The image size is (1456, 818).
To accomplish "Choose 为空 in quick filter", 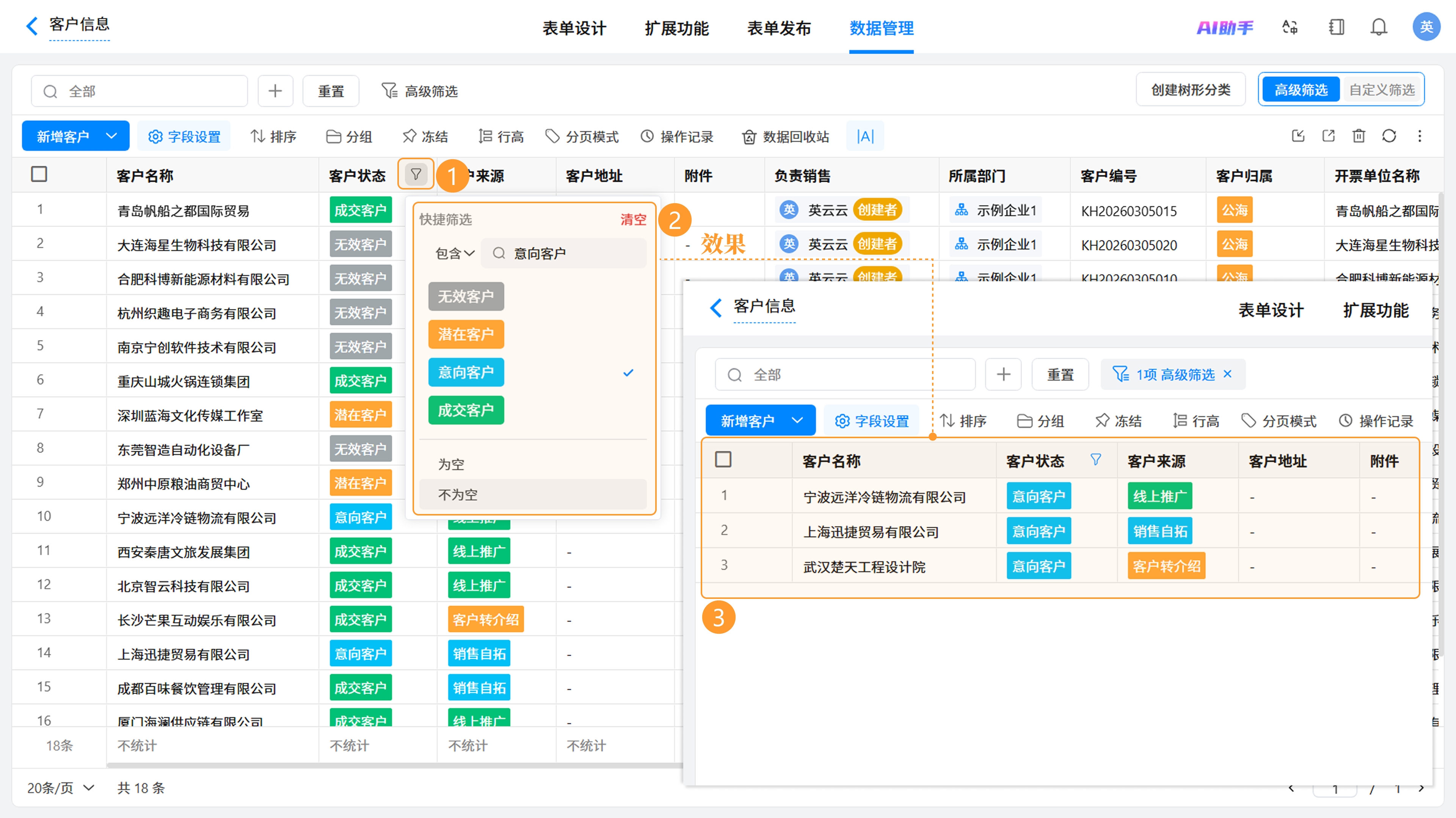I will click(533, 464).
